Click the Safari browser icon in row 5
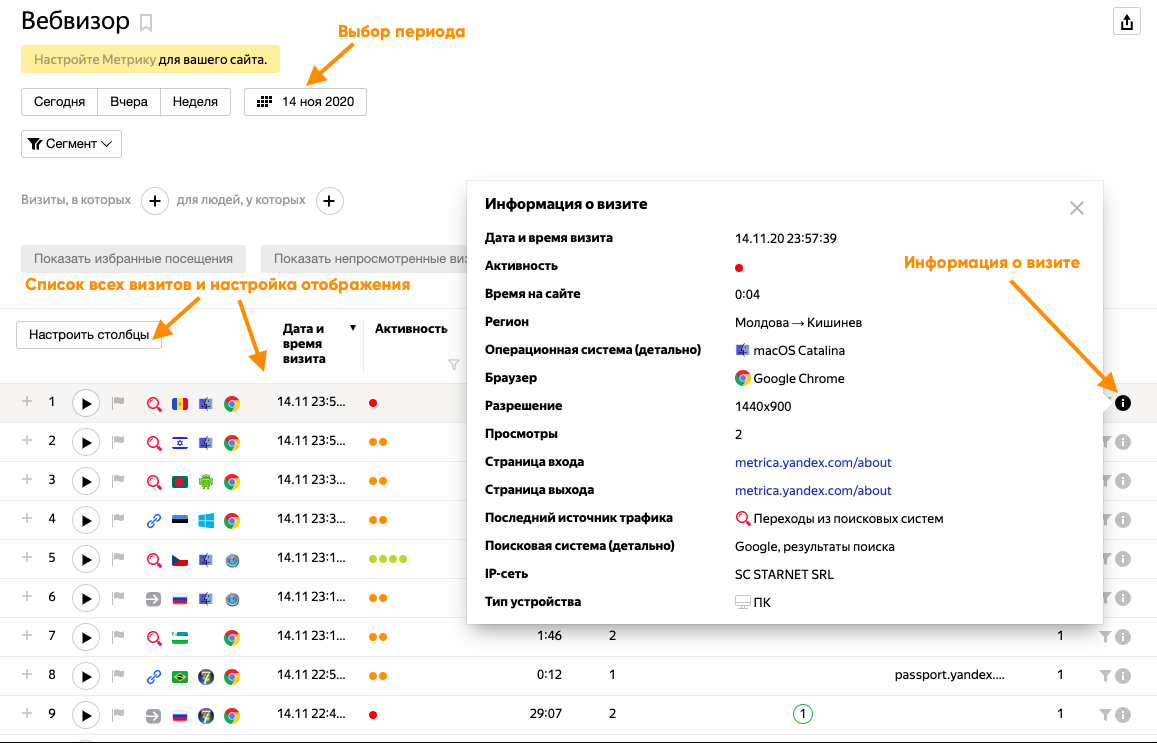 [x=232, y=560]
